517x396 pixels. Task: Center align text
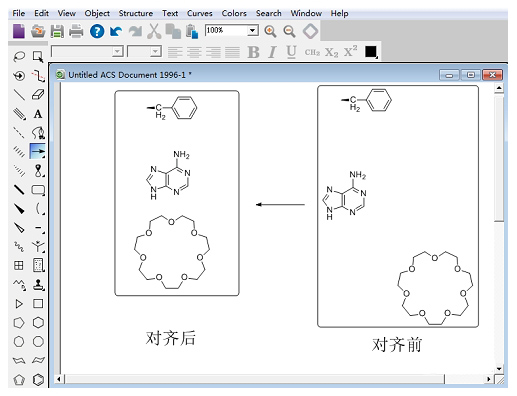(x=194, y=52)
